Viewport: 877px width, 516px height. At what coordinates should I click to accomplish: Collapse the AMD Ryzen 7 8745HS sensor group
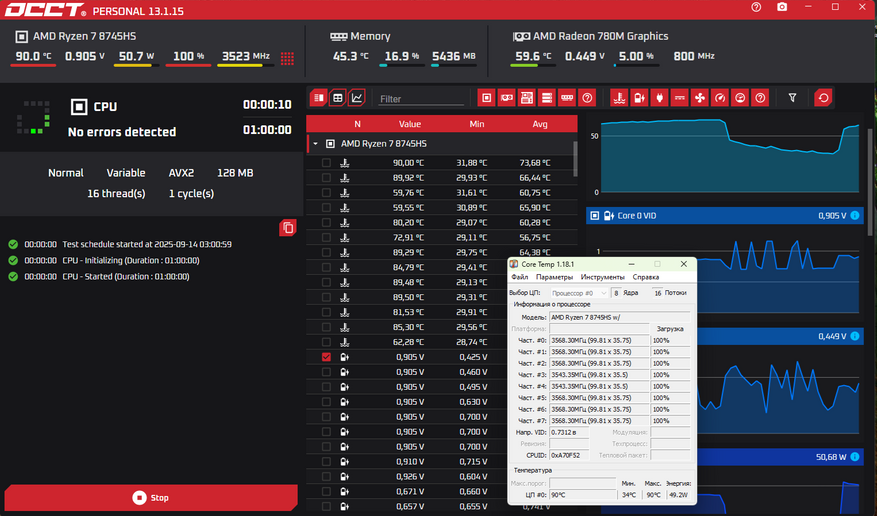315,144
